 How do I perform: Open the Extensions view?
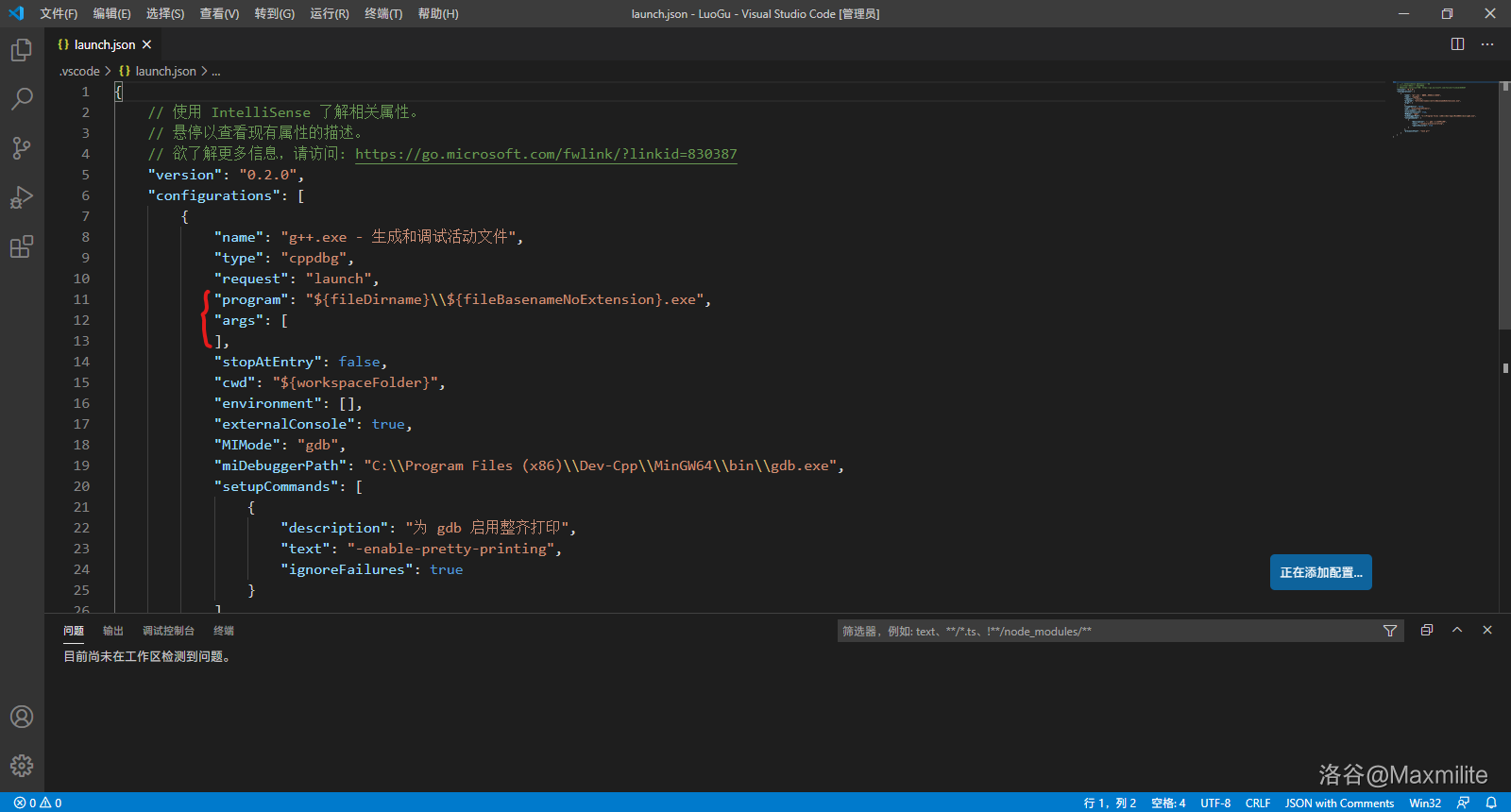coord(22,246)
